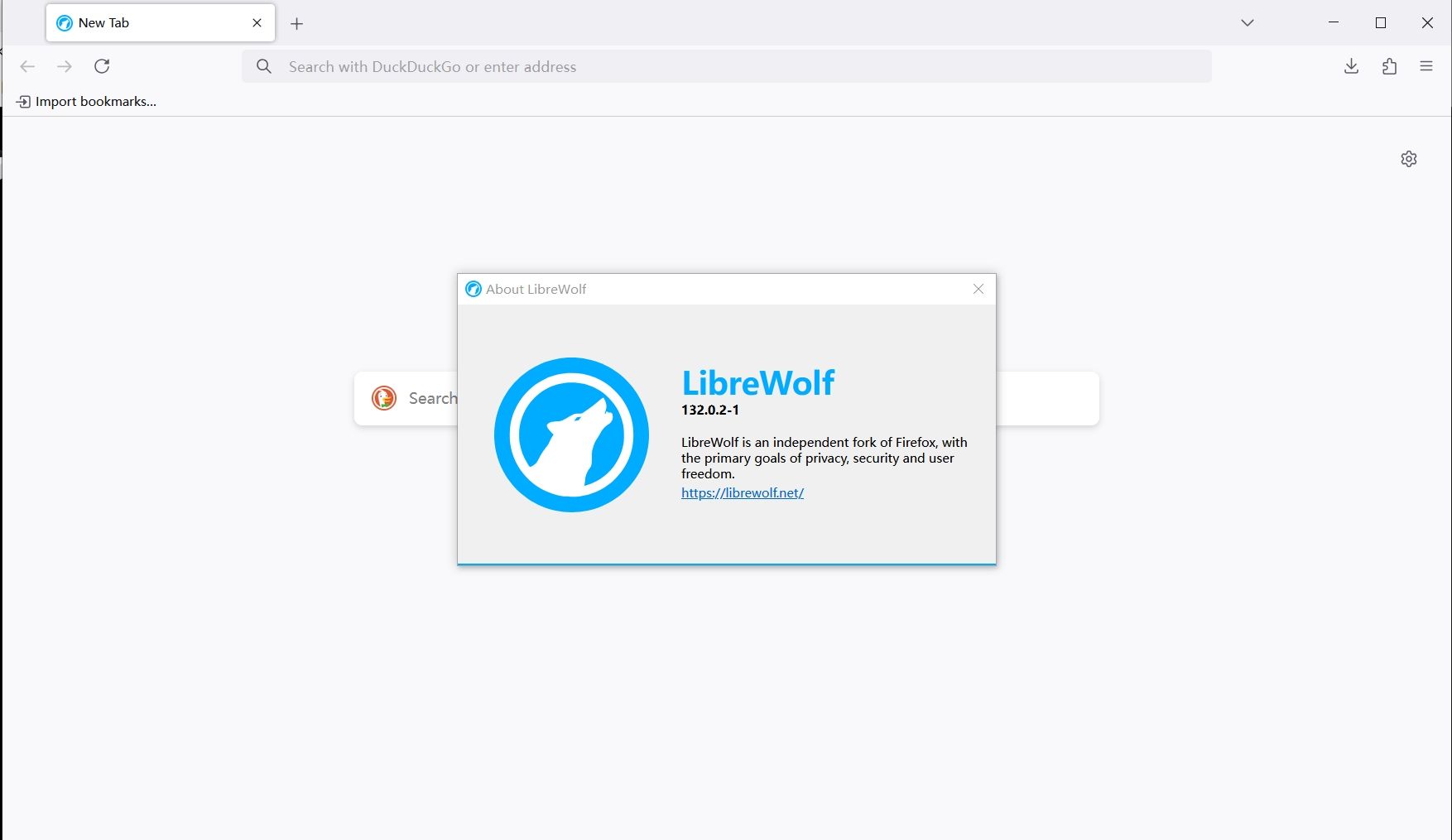Click Import bookmarks in bookmarks bar

(86, 102)
